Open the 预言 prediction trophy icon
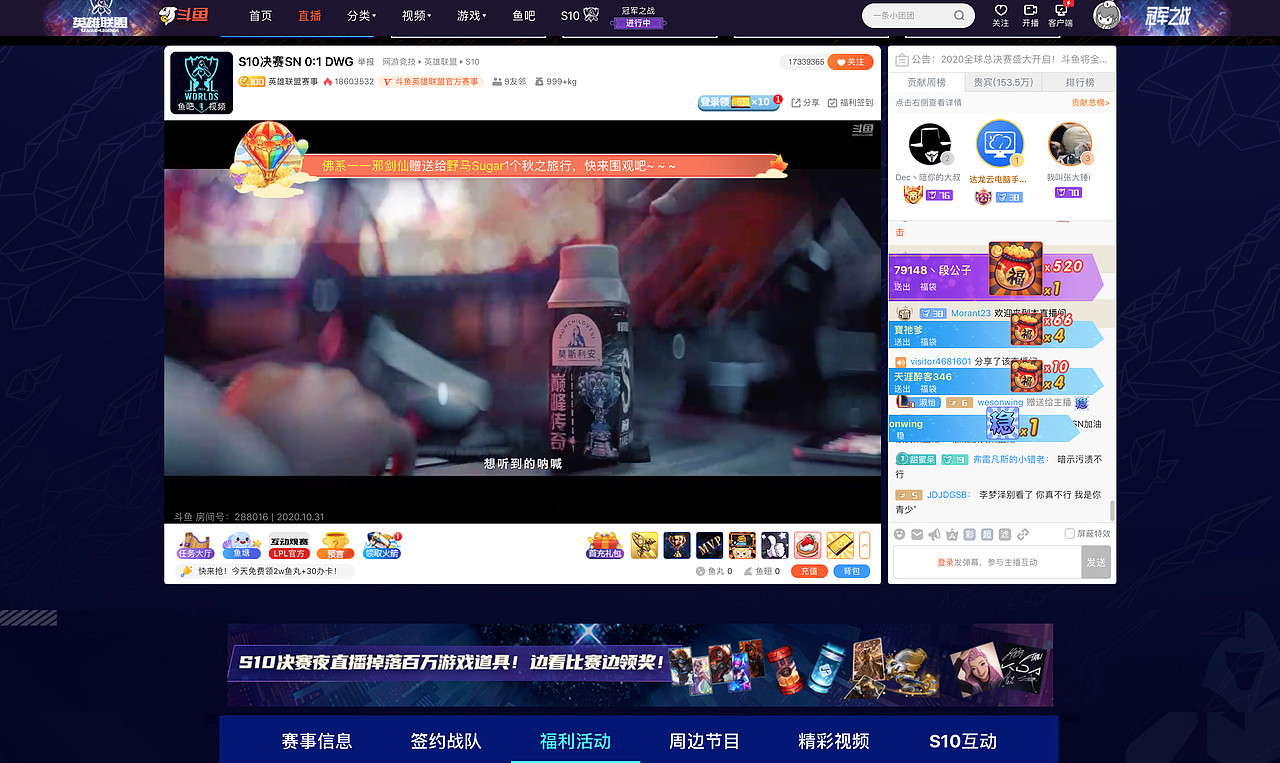Screen dimensions: 1280x763 pyautogui.click(x=335, y=545)
